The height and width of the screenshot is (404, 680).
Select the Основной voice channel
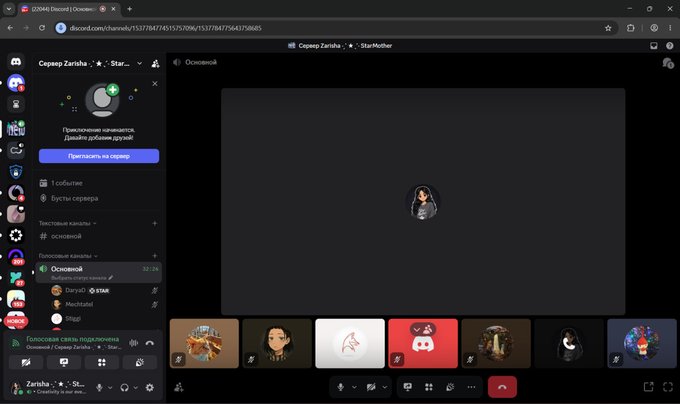click(99, 272)
